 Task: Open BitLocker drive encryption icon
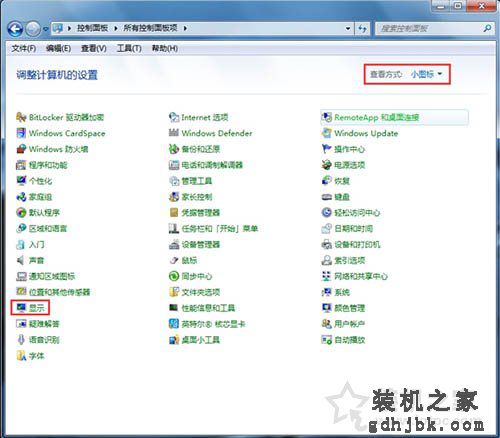tap(21, 117)
